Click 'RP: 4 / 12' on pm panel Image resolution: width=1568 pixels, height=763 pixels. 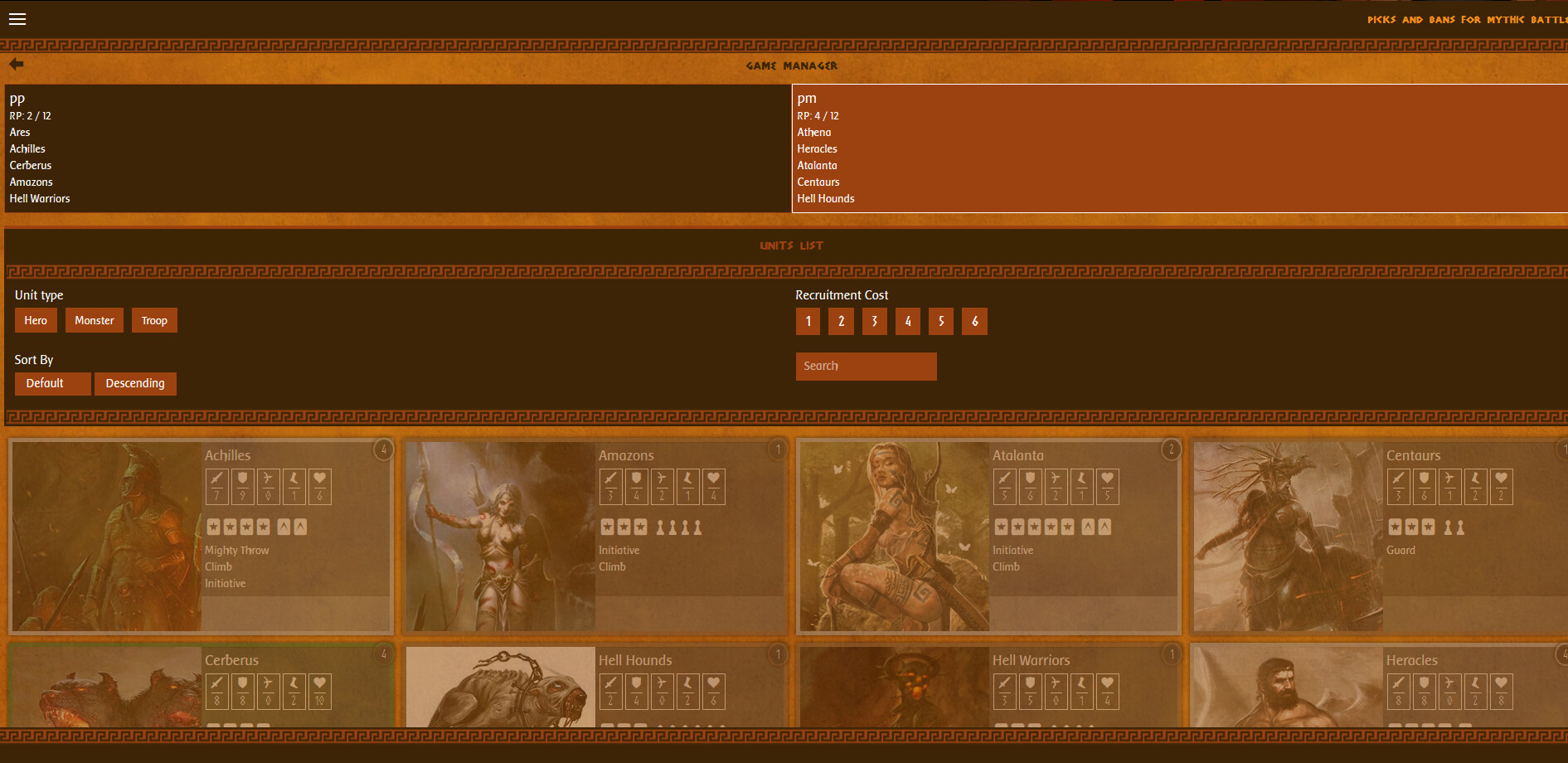[x=818, y=116]
